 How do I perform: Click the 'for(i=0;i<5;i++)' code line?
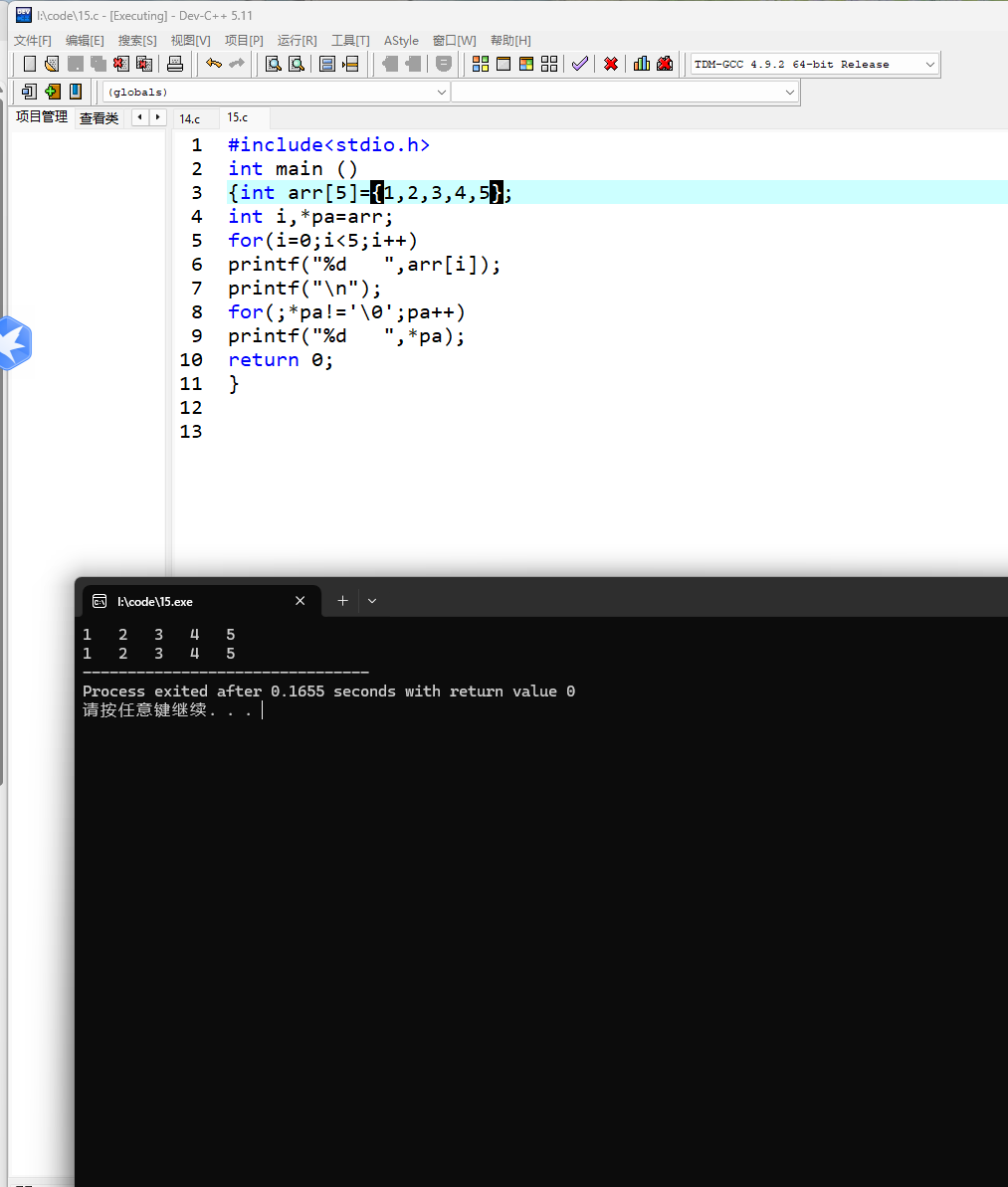pyautogui.click(x=322, y=241)
